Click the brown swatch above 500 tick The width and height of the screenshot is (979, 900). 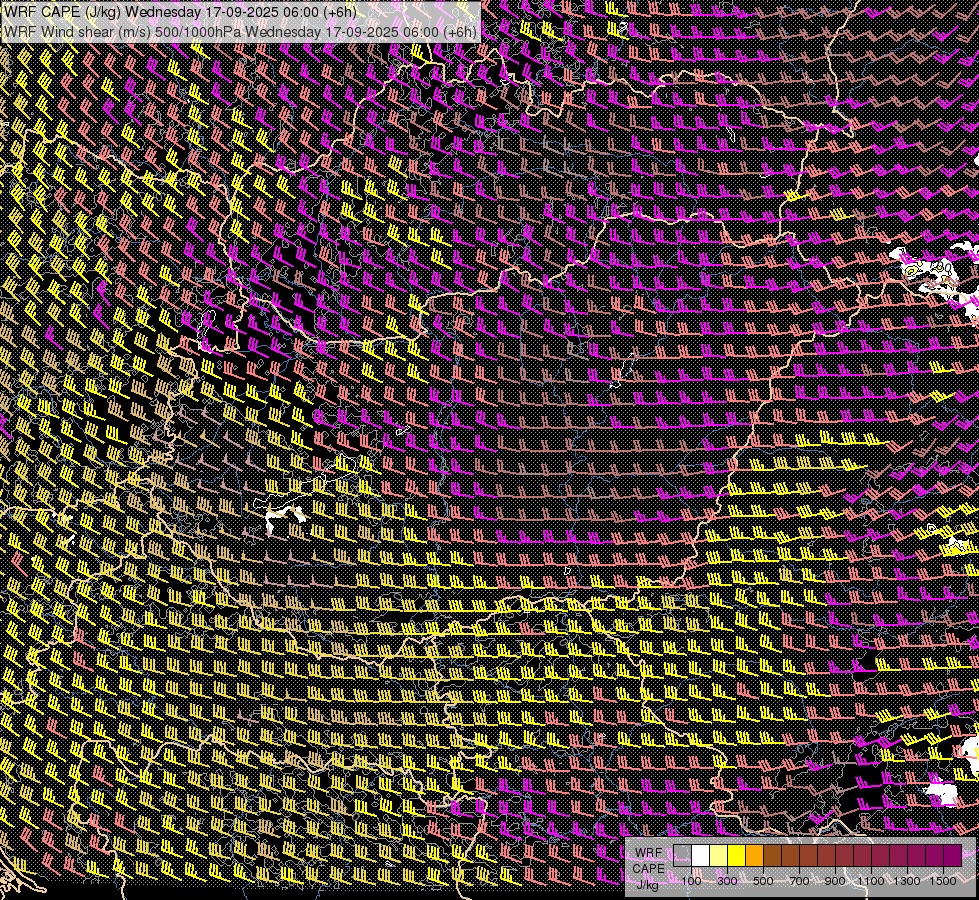[x=772, y=856]
